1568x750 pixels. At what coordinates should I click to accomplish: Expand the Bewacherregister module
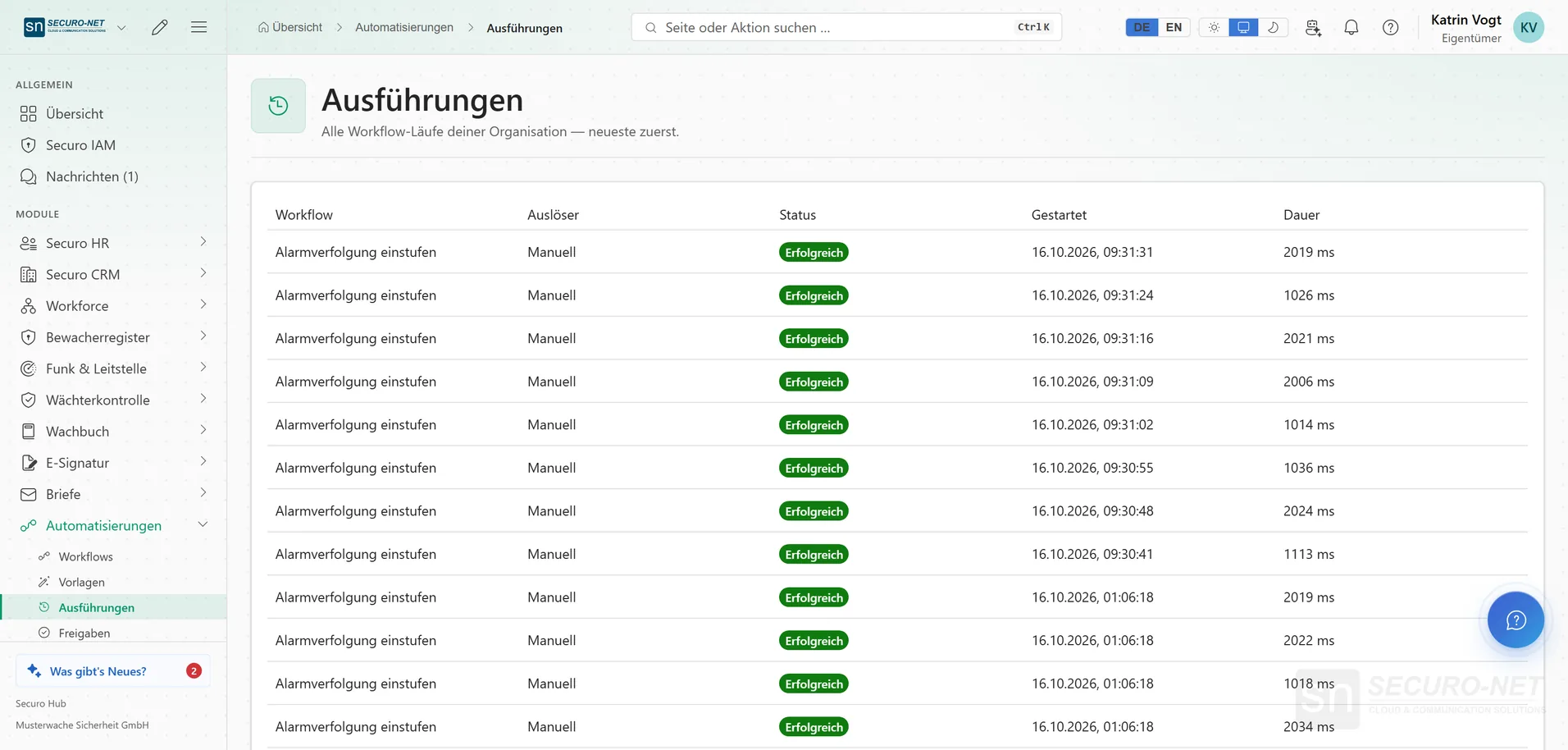[203, 336]
